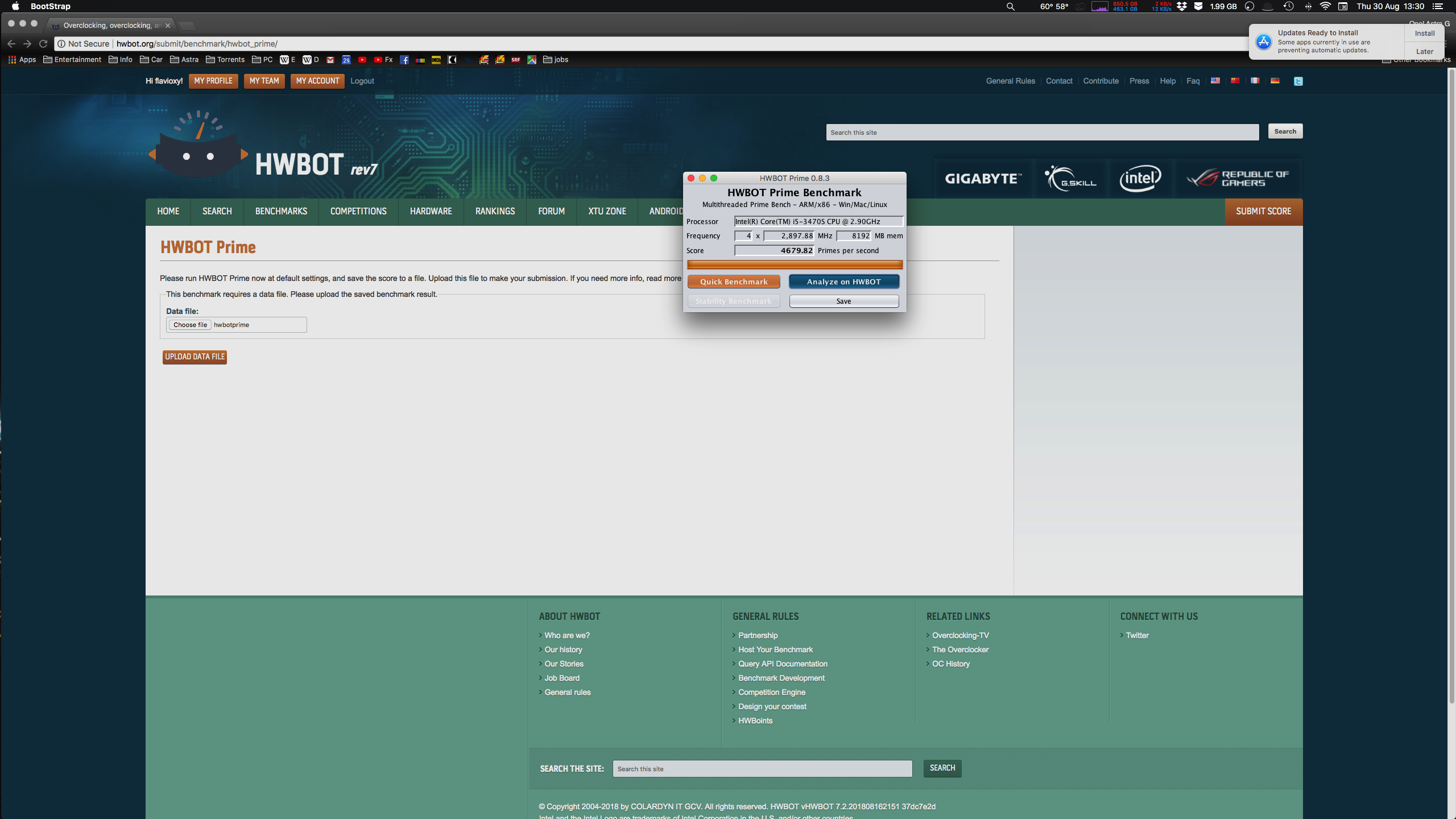Image resolution: width=1456 pixels, height=819 pixels.
Task: Open the Wikipedia D bookmark
Action: [x=311, y=60]
